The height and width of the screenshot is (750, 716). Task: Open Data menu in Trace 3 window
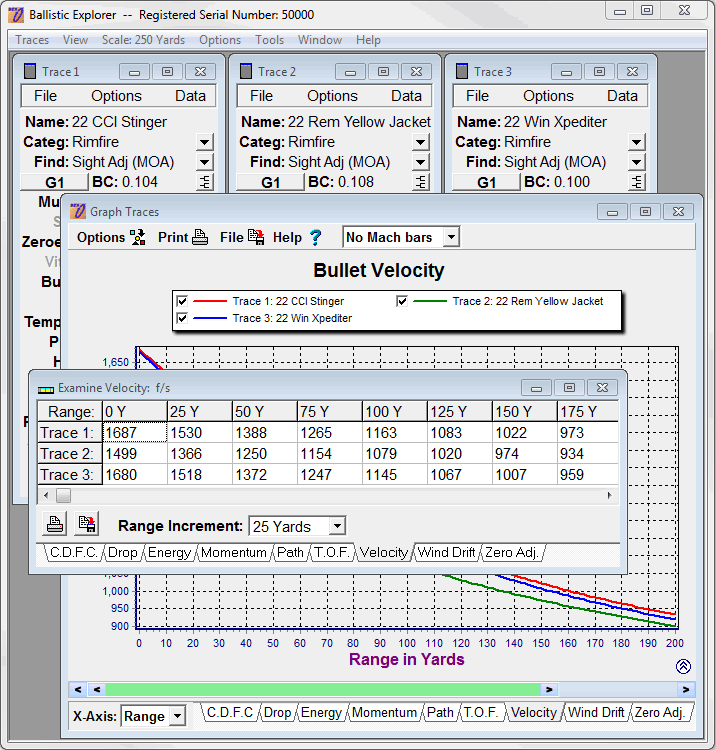[622, 96]
